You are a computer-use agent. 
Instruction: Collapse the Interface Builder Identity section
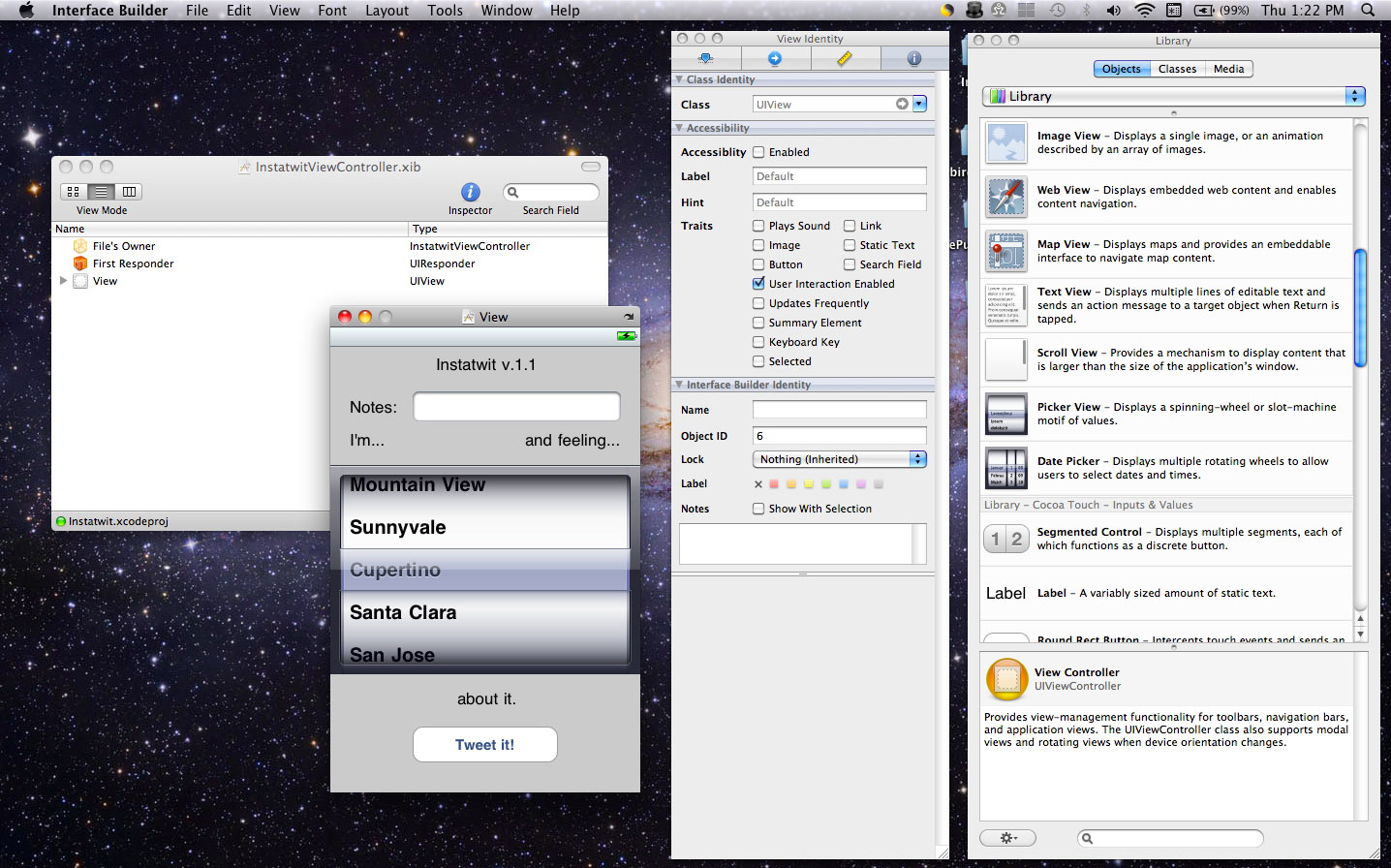click(679, 385)
